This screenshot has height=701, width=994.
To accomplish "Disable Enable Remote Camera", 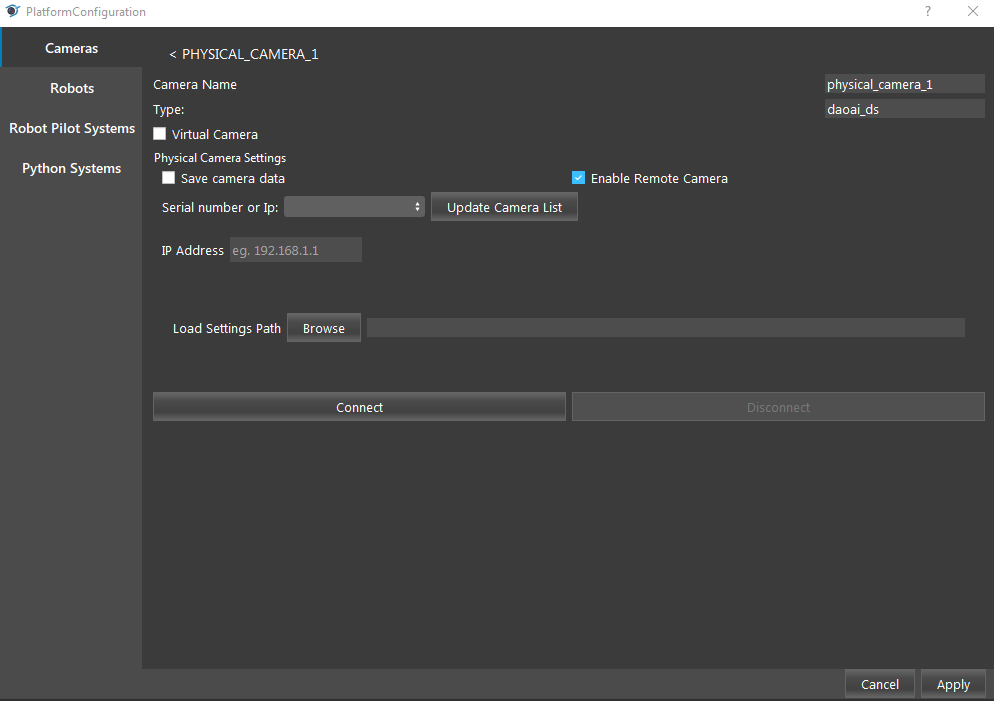I will [x=578, y=177].
